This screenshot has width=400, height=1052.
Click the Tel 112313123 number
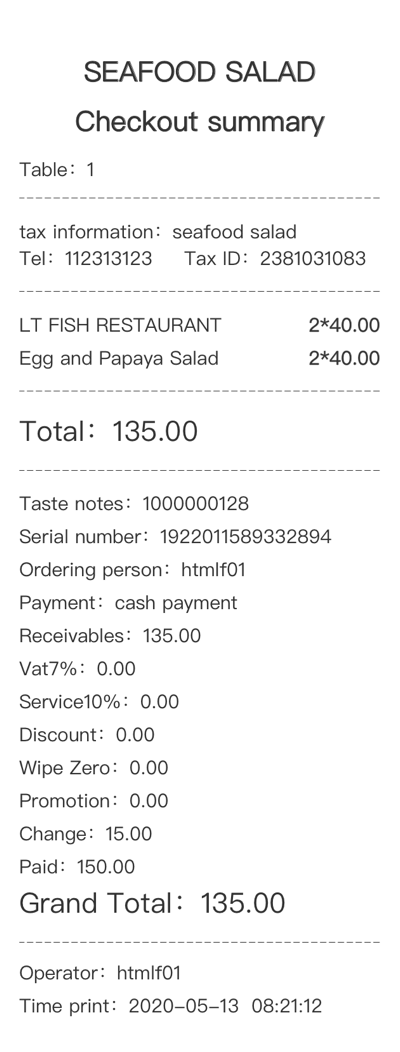(85, 258)
